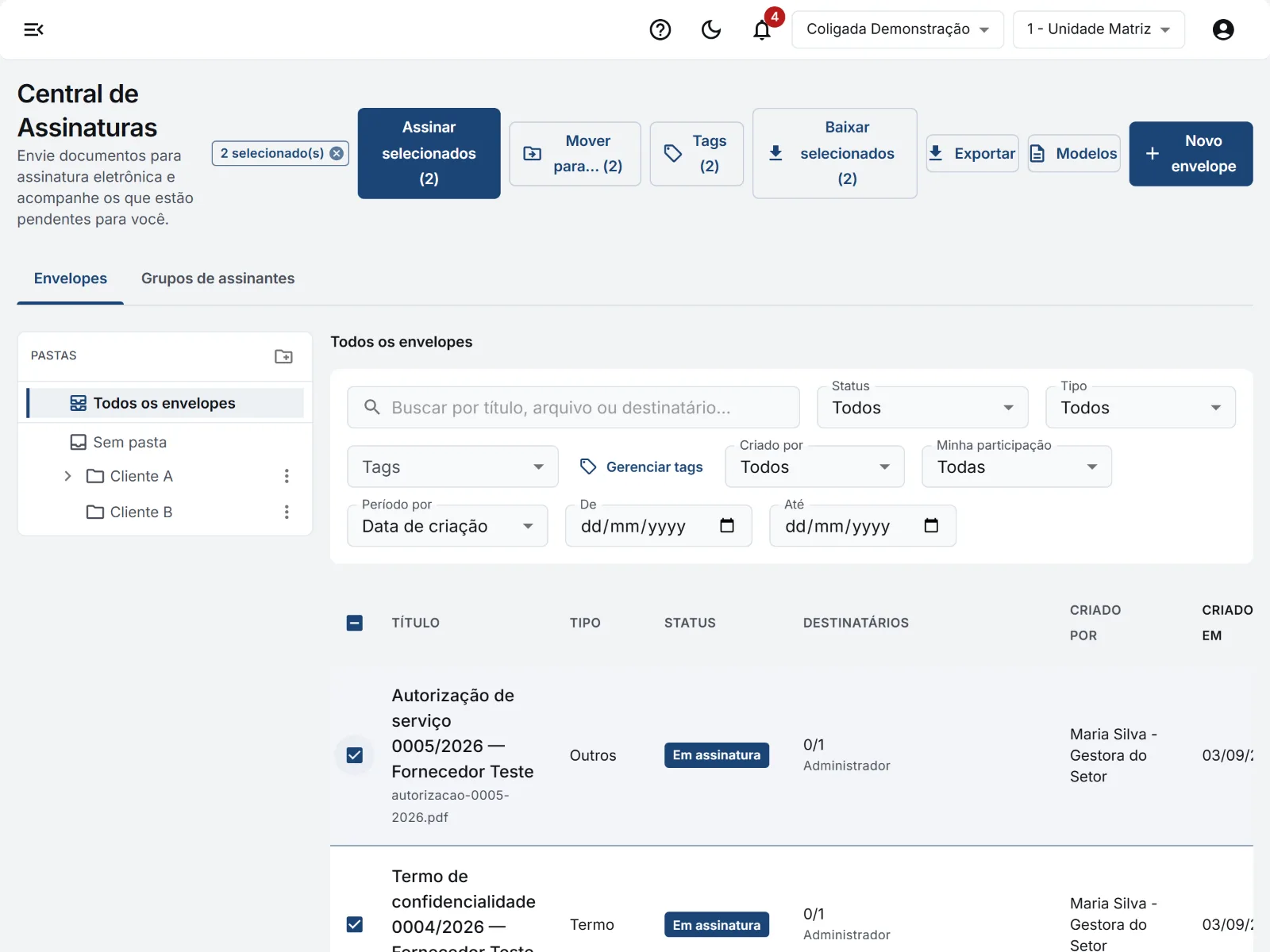Collapse the sidebar menu icon
The height and width of the screenshot is (952, 1270).
33,29
